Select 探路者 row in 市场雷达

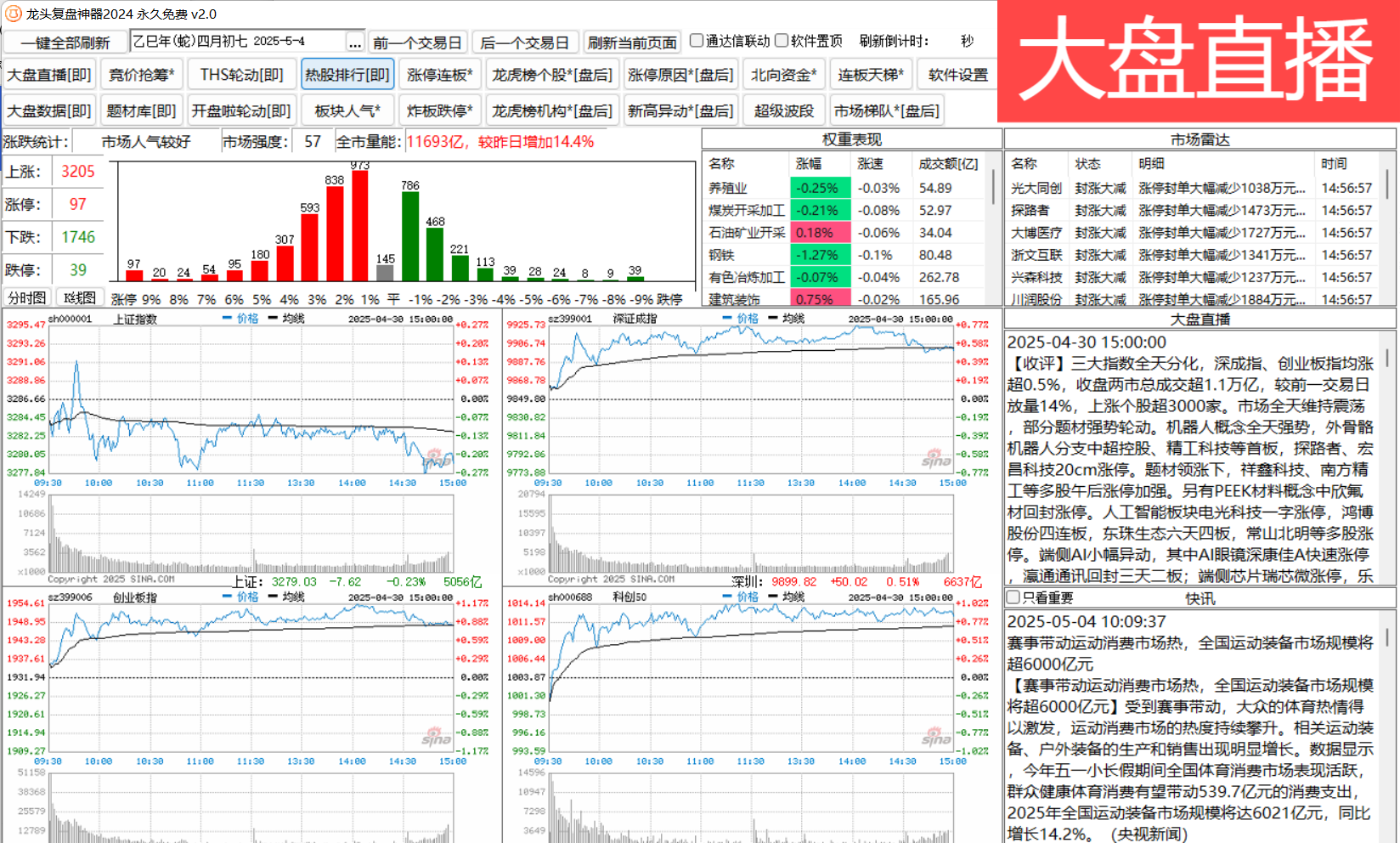(x=1192, y=210)
